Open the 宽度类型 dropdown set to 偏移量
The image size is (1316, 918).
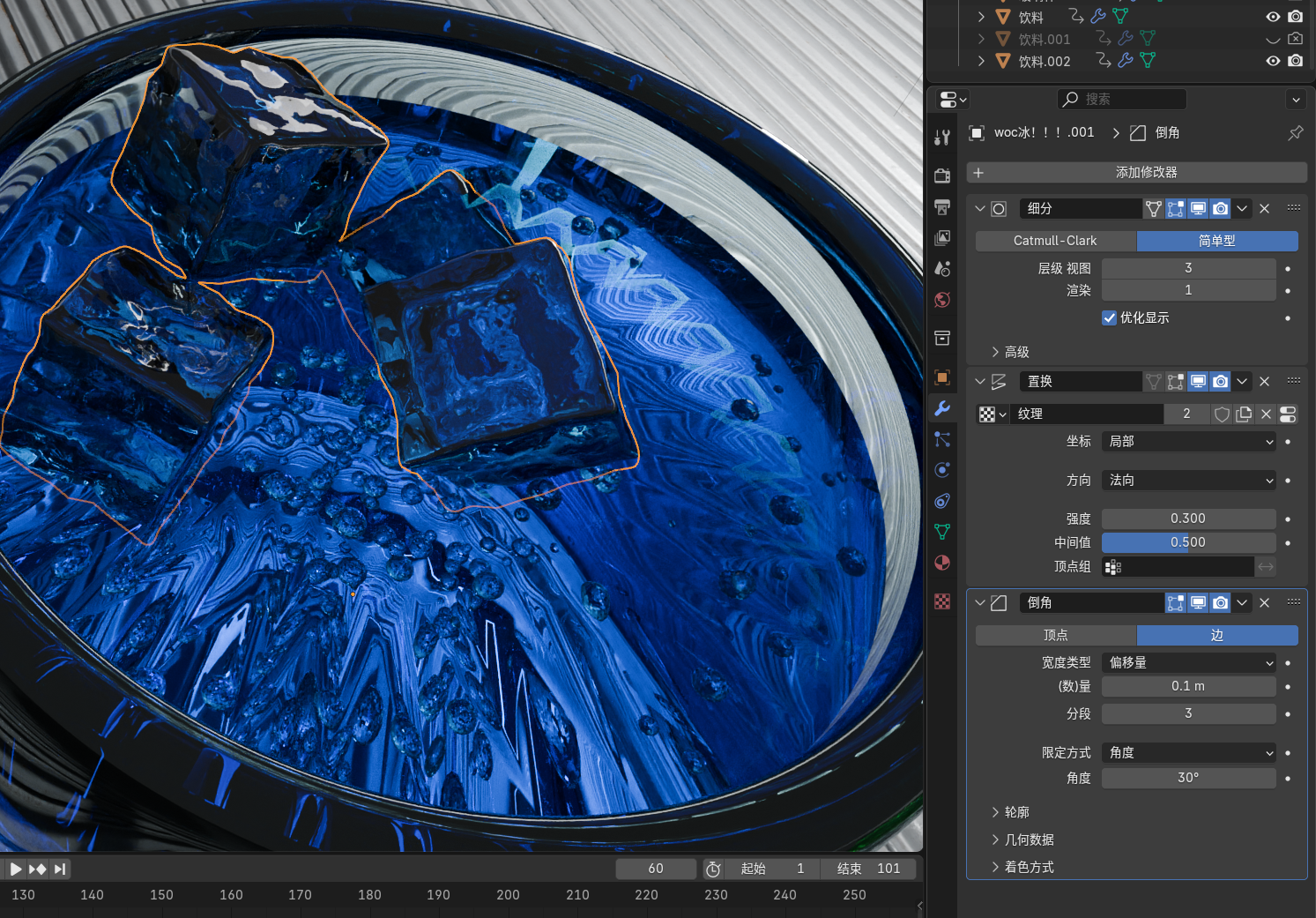click(1189, 663)
